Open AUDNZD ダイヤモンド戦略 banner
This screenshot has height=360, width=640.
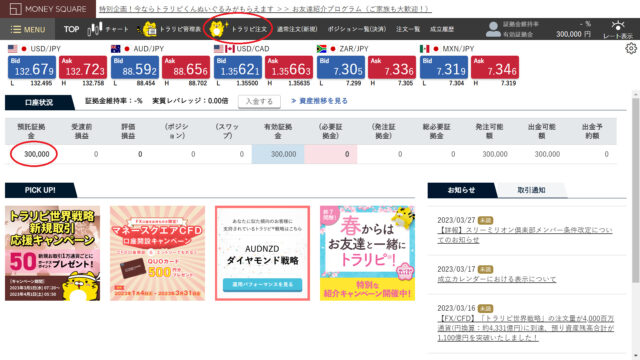coord(262,253)
